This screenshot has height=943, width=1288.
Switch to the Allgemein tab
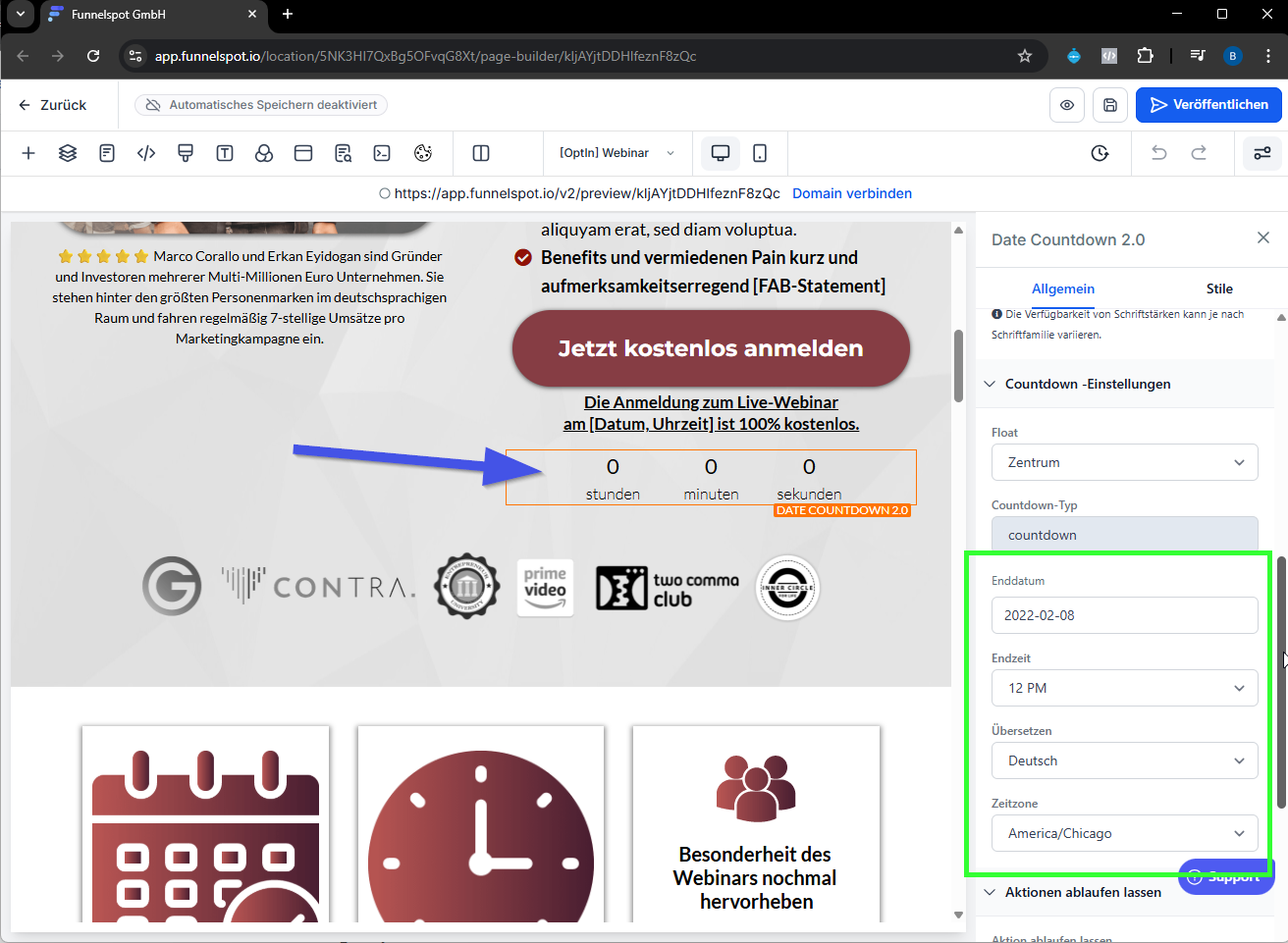point(1063,288)
